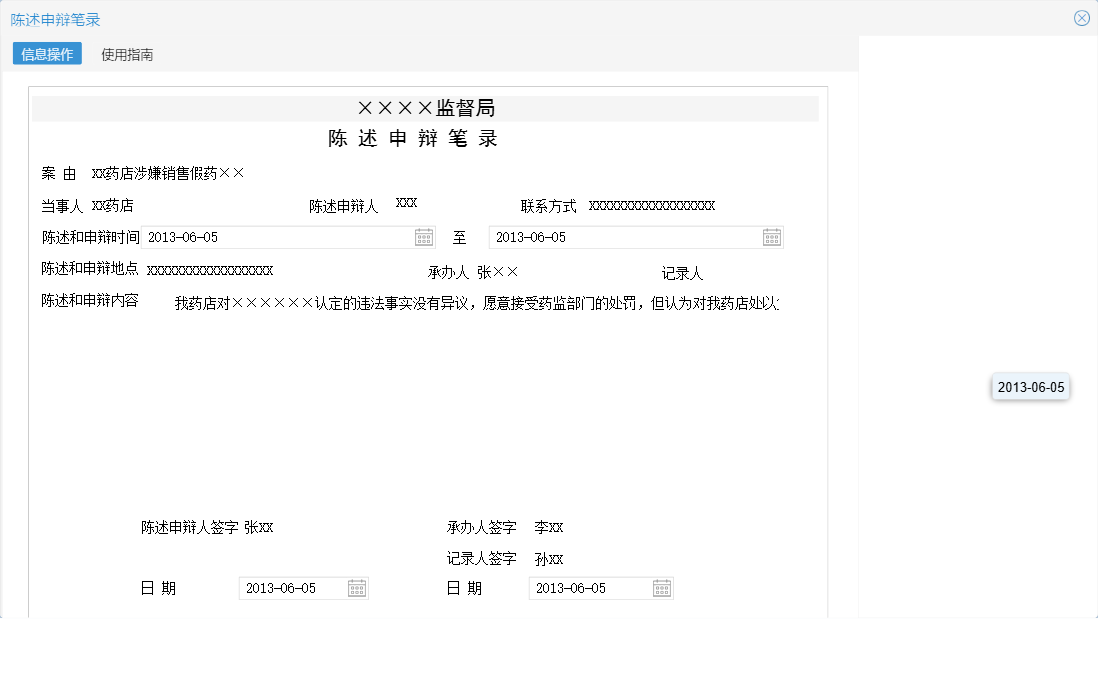Click the 陈述申辩人签字 name 张XX
The image size is (1098, 687).
tap(262, 527)
